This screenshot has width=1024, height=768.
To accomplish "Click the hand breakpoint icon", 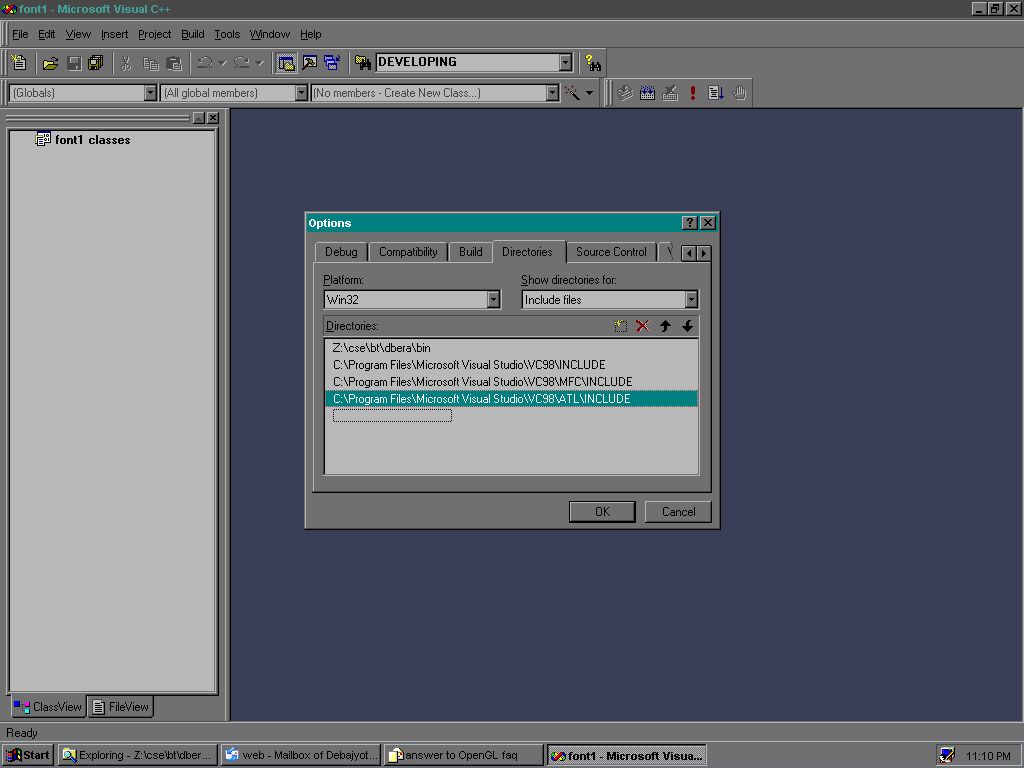I will 740,93.
